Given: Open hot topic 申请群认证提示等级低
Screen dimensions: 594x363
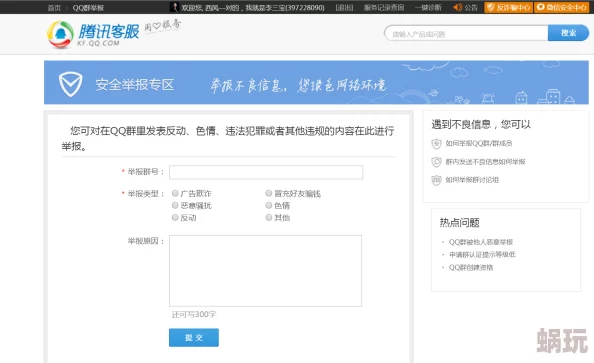Looking at the screenshot, I should [482, 254].
